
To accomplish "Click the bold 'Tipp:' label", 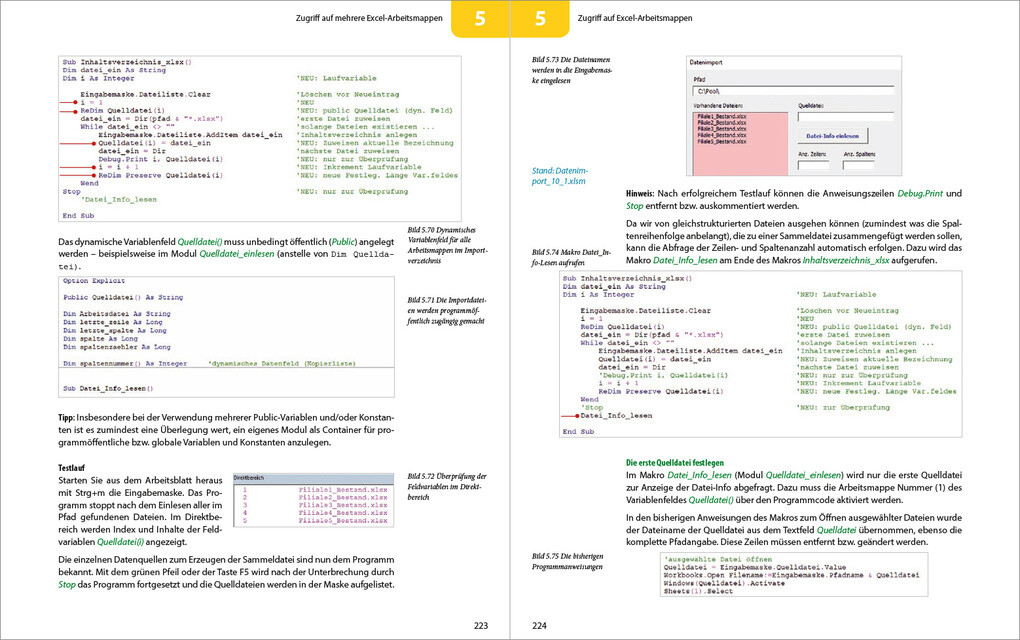I will [x=66, y=418].
